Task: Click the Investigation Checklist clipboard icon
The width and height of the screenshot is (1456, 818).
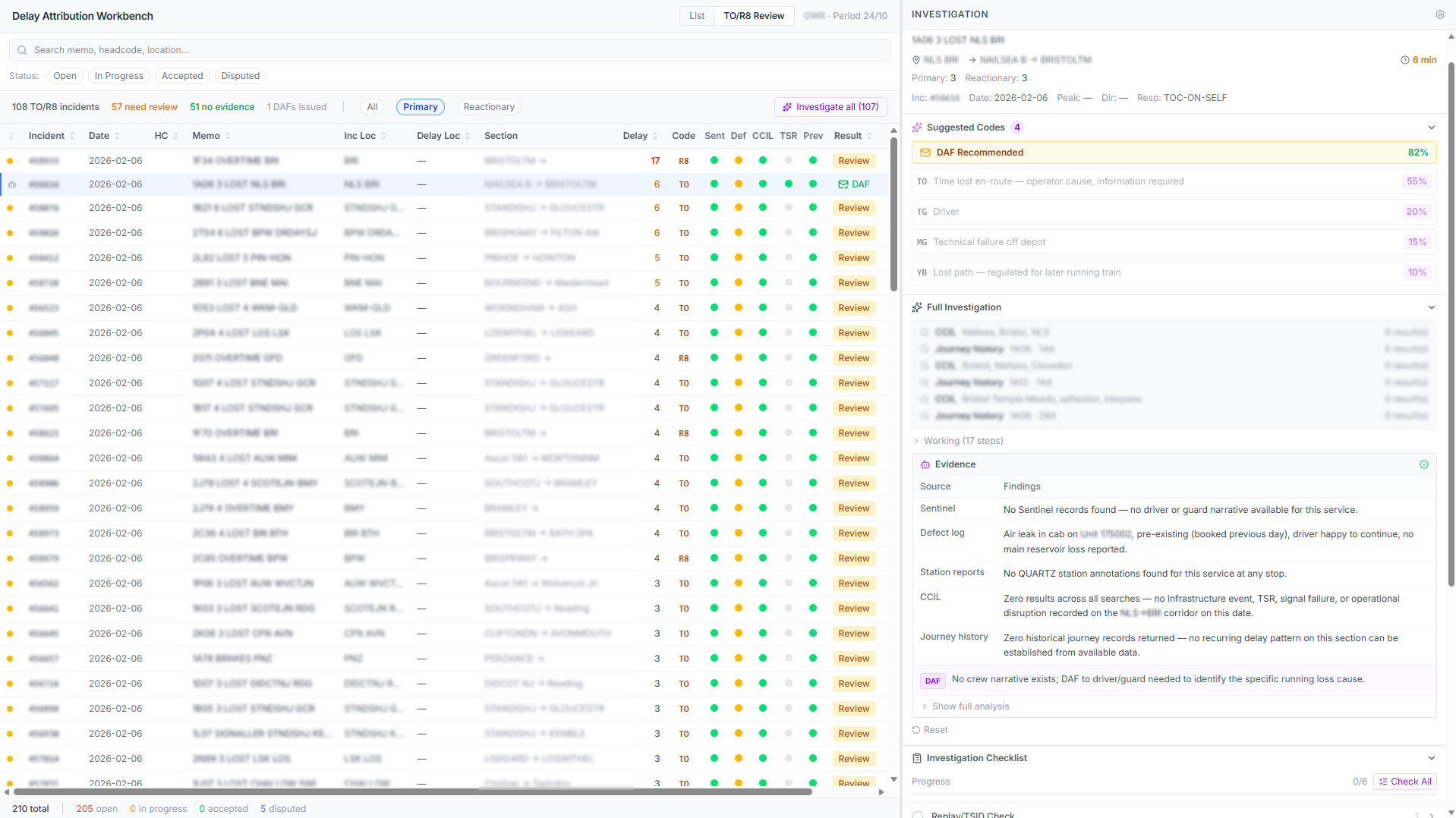Action: (917, 758)
